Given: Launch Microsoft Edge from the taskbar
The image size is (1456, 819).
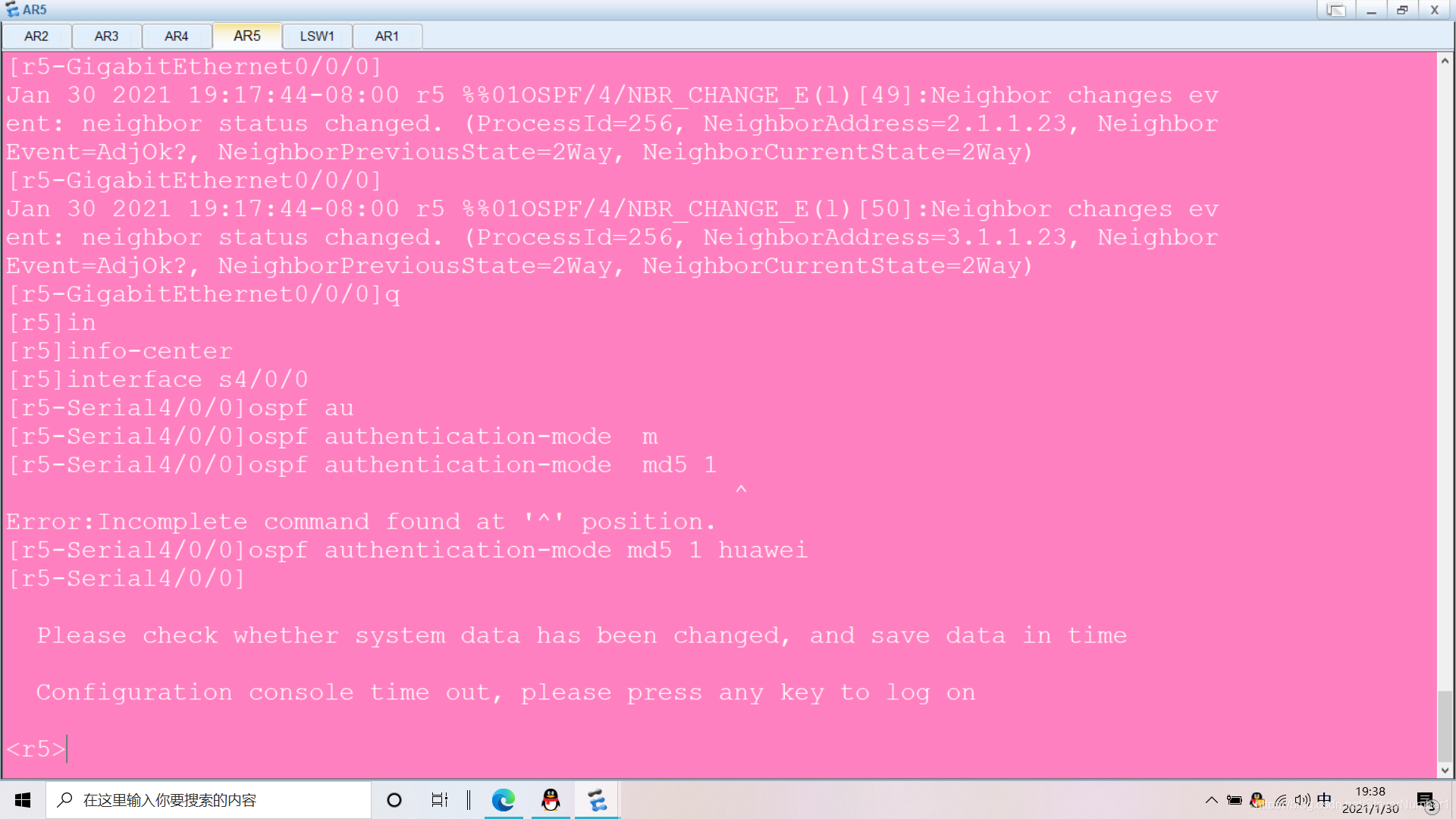Looking at the screenshot, I should pos(503,800).
